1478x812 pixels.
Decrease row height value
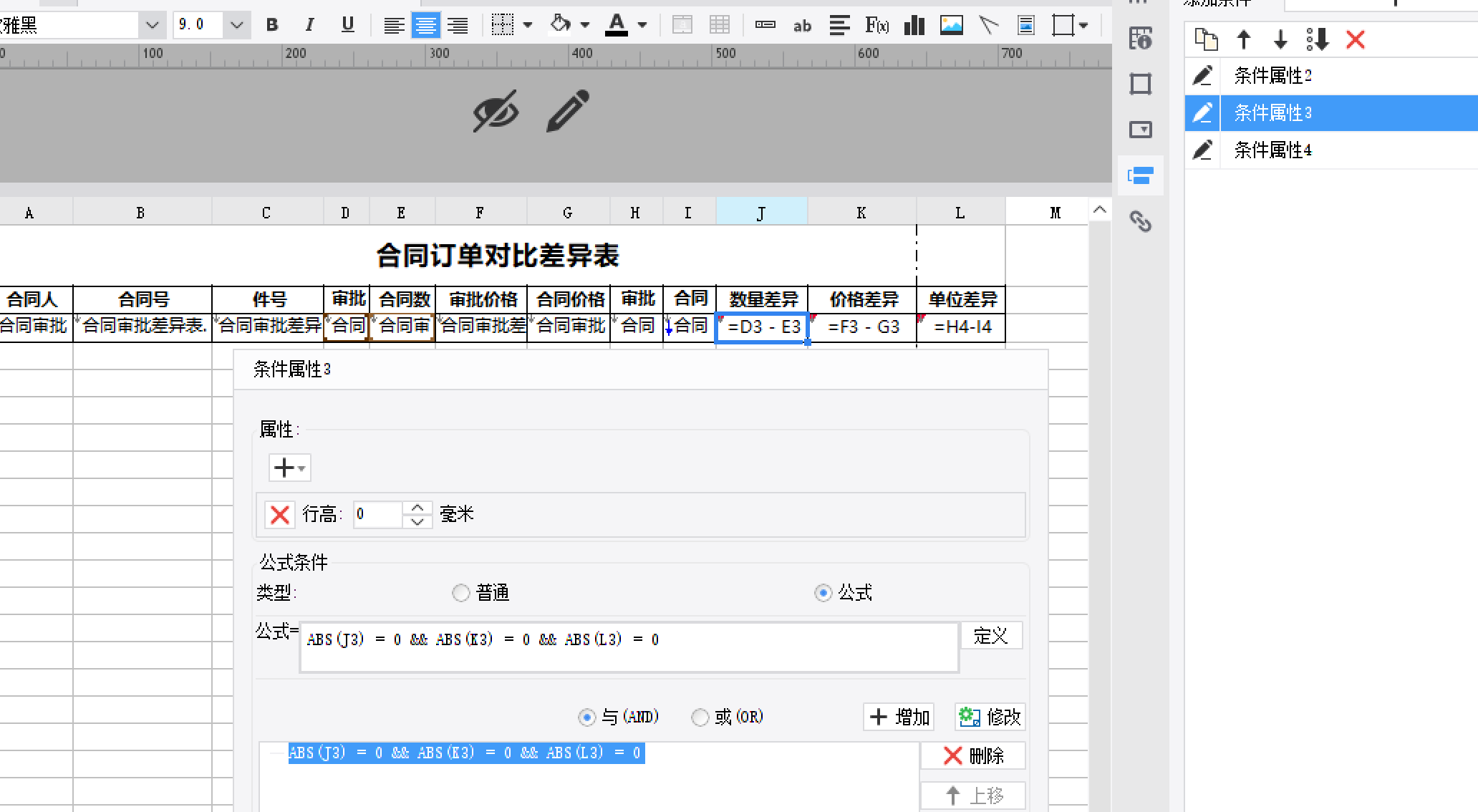(417, 521)
